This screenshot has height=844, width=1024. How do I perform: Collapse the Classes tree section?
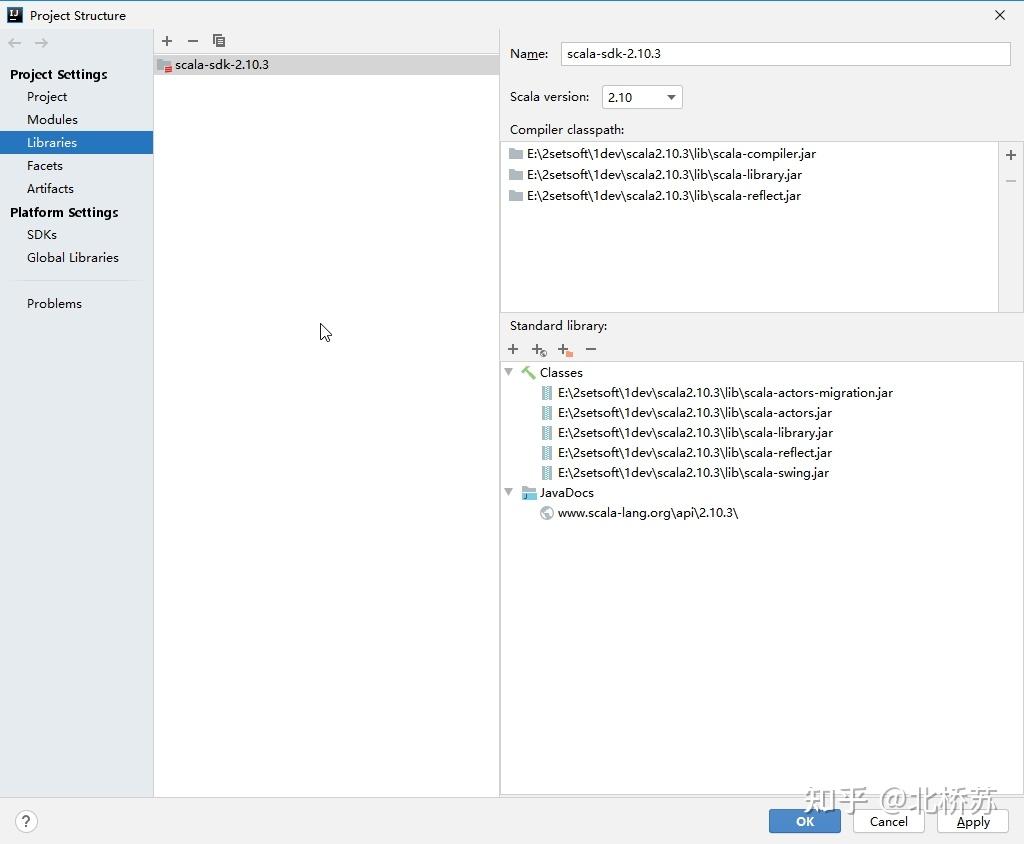point(510,372)
